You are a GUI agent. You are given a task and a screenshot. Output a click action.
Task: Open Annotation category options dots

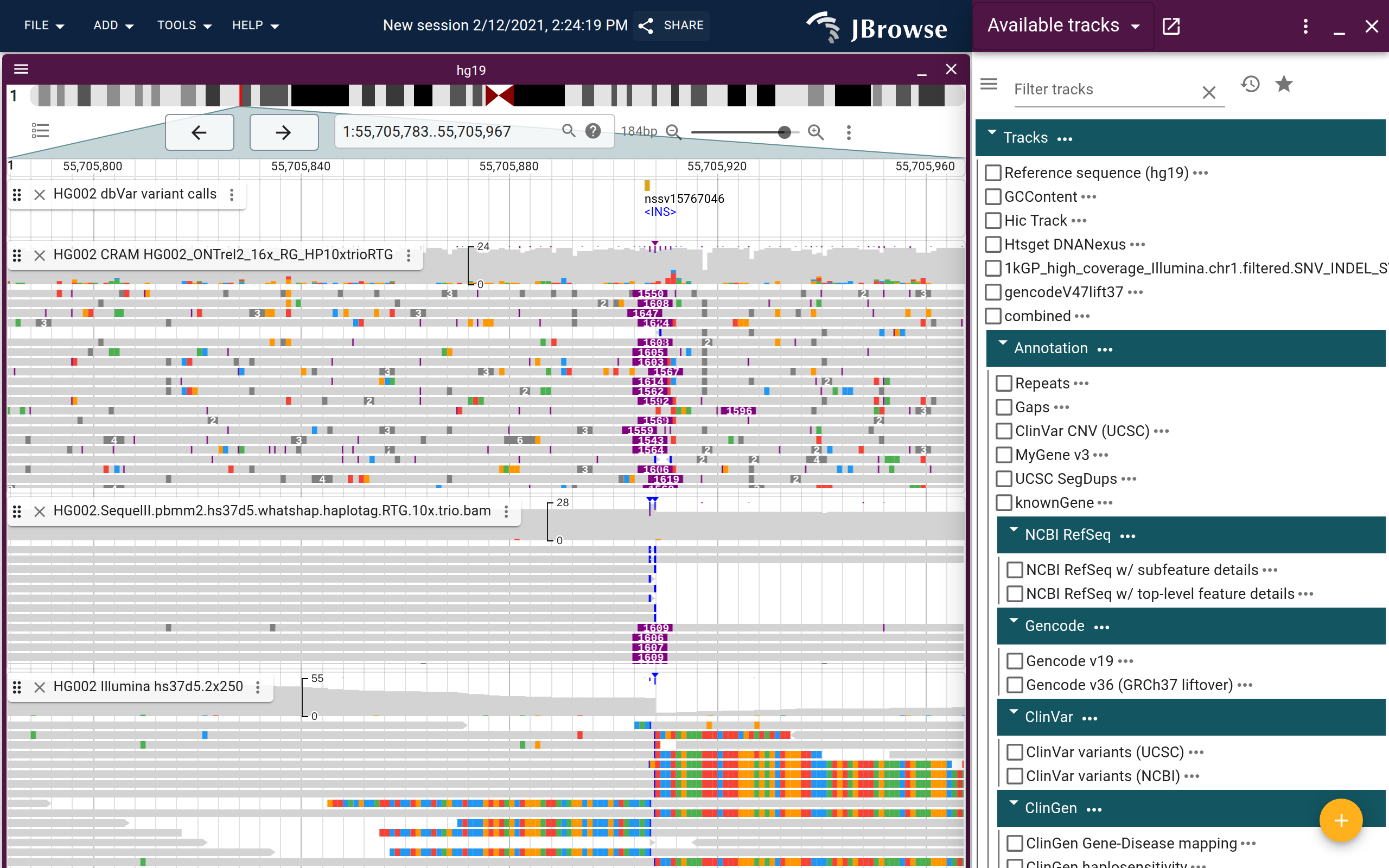point(1104,349)
